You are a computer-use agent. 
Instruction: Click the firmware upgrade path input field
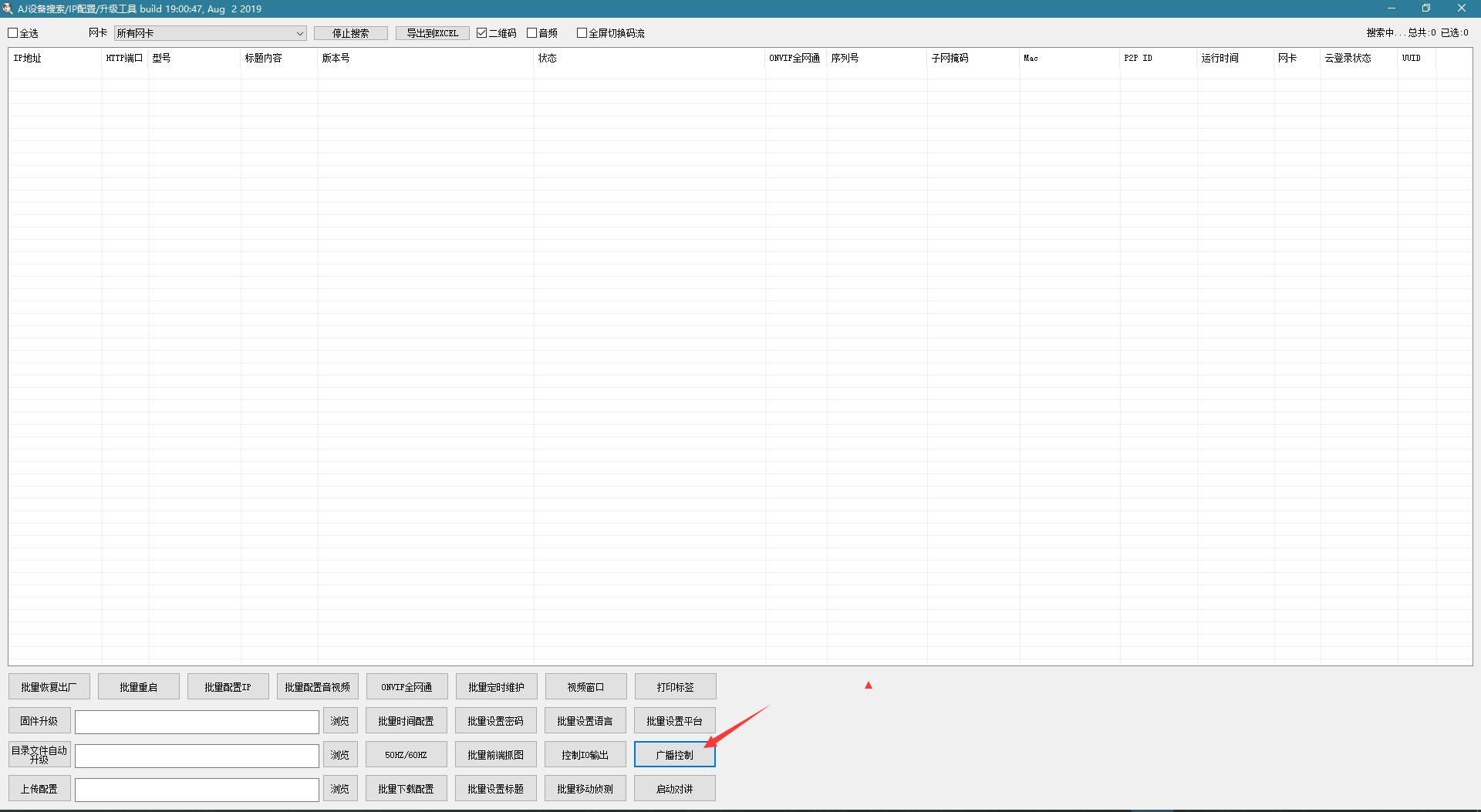[x=197, y=722]
